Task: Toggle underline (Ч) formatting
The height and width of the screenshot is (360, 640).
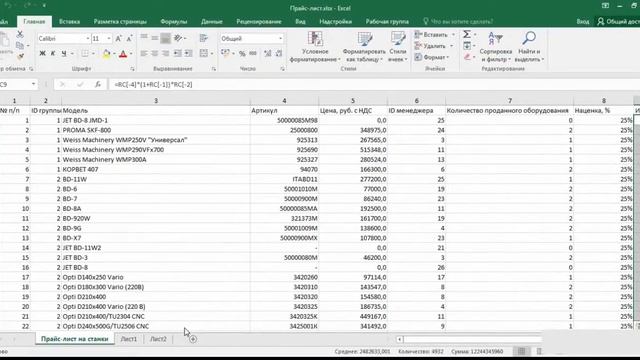Action: (64, 53)
